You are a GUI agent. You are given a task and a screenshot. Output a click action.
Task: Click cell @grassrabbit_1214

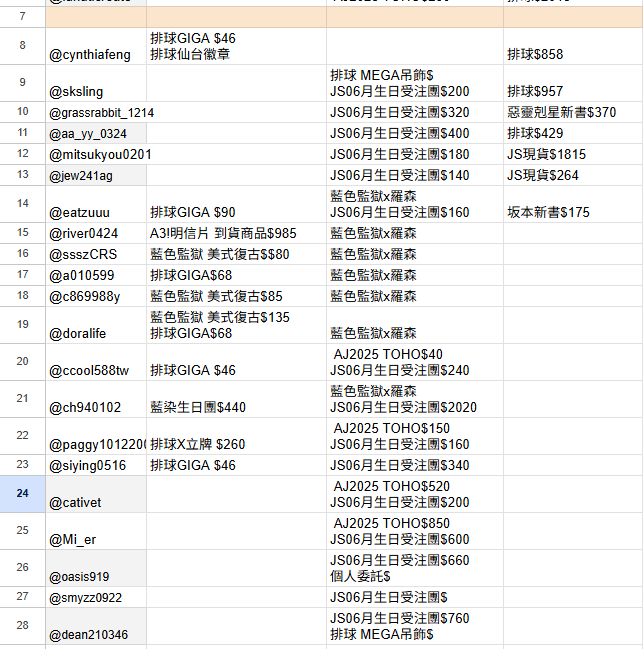click(96, 112)
